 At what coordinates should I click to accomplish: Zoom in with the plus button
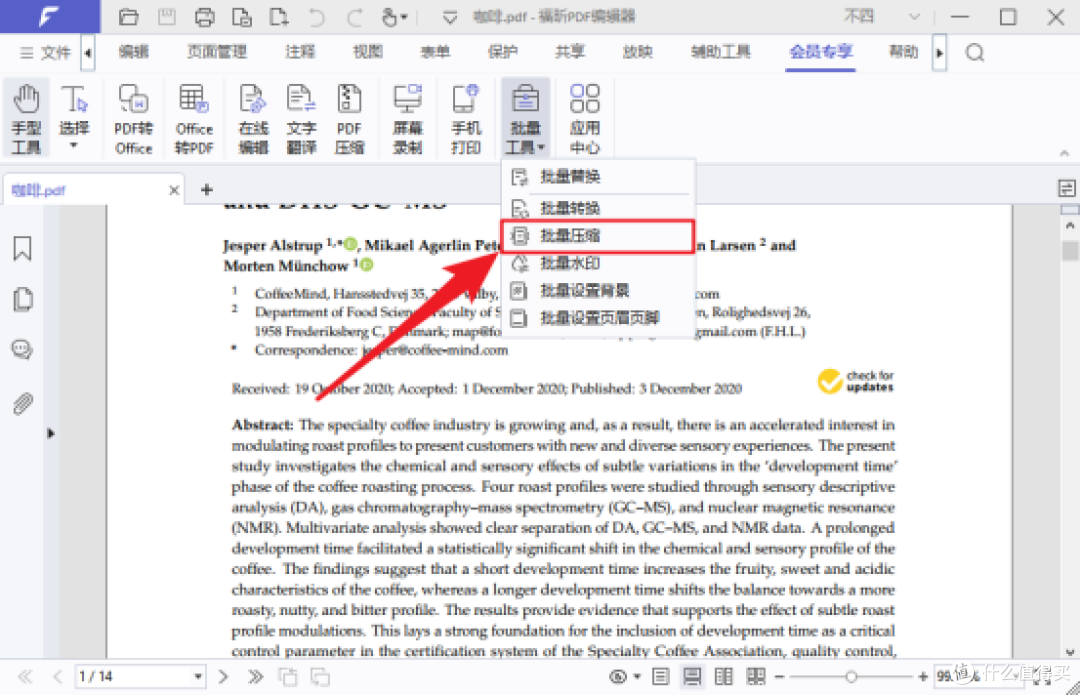[x=923, y=677]
